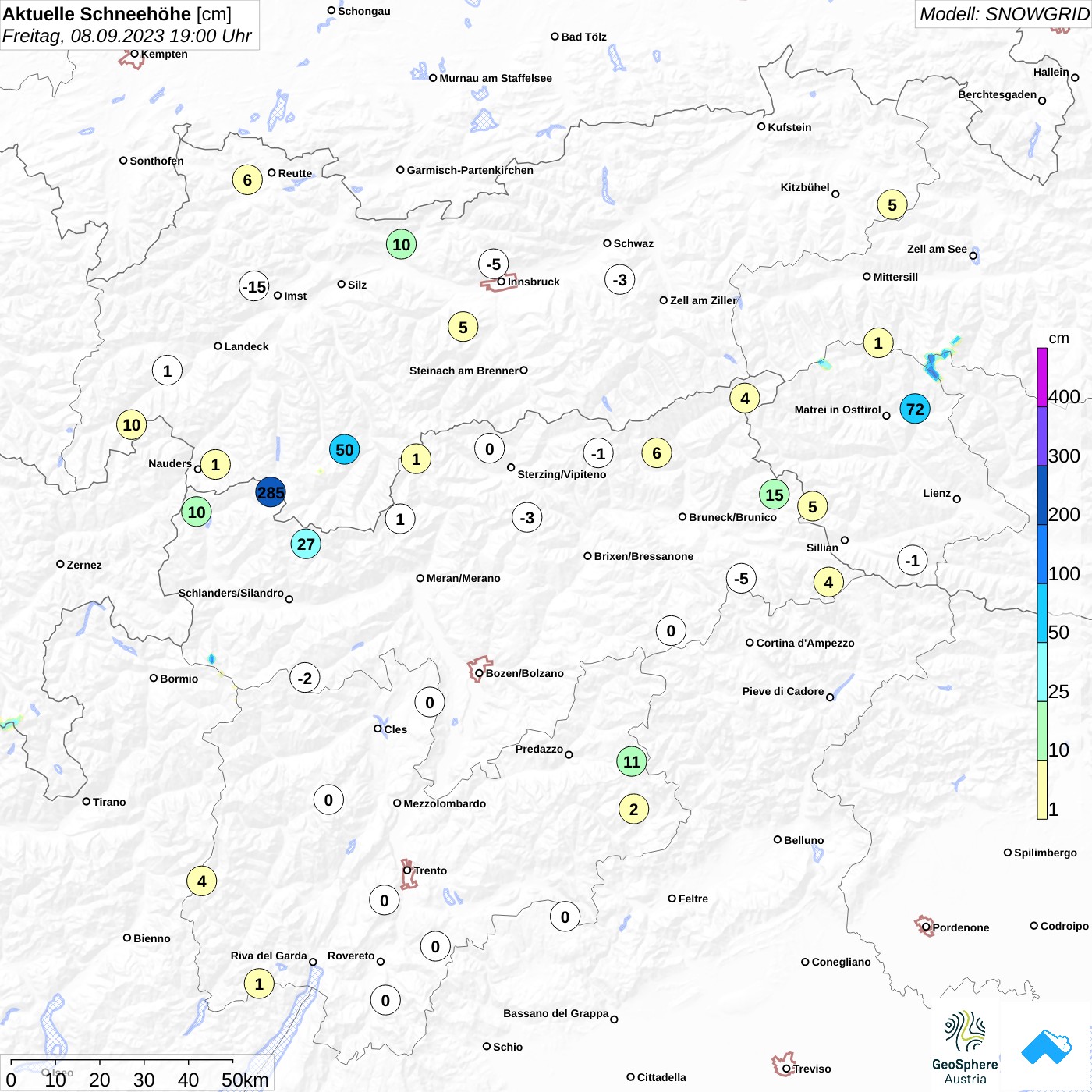Viewport: 1092px width, 1092px height.
Task: Click the Pieve di Cadore label
Action: (x=783, y=691)
